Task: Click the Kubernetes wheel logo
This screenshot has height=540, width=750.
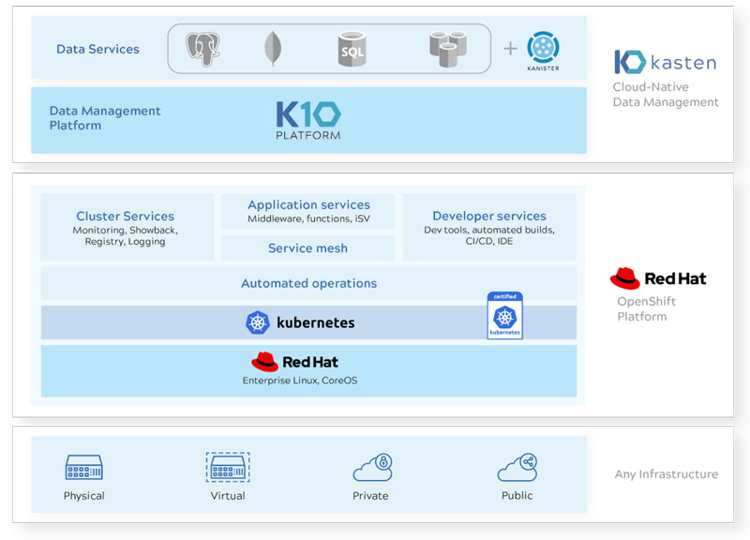Action: click(258, 322)
